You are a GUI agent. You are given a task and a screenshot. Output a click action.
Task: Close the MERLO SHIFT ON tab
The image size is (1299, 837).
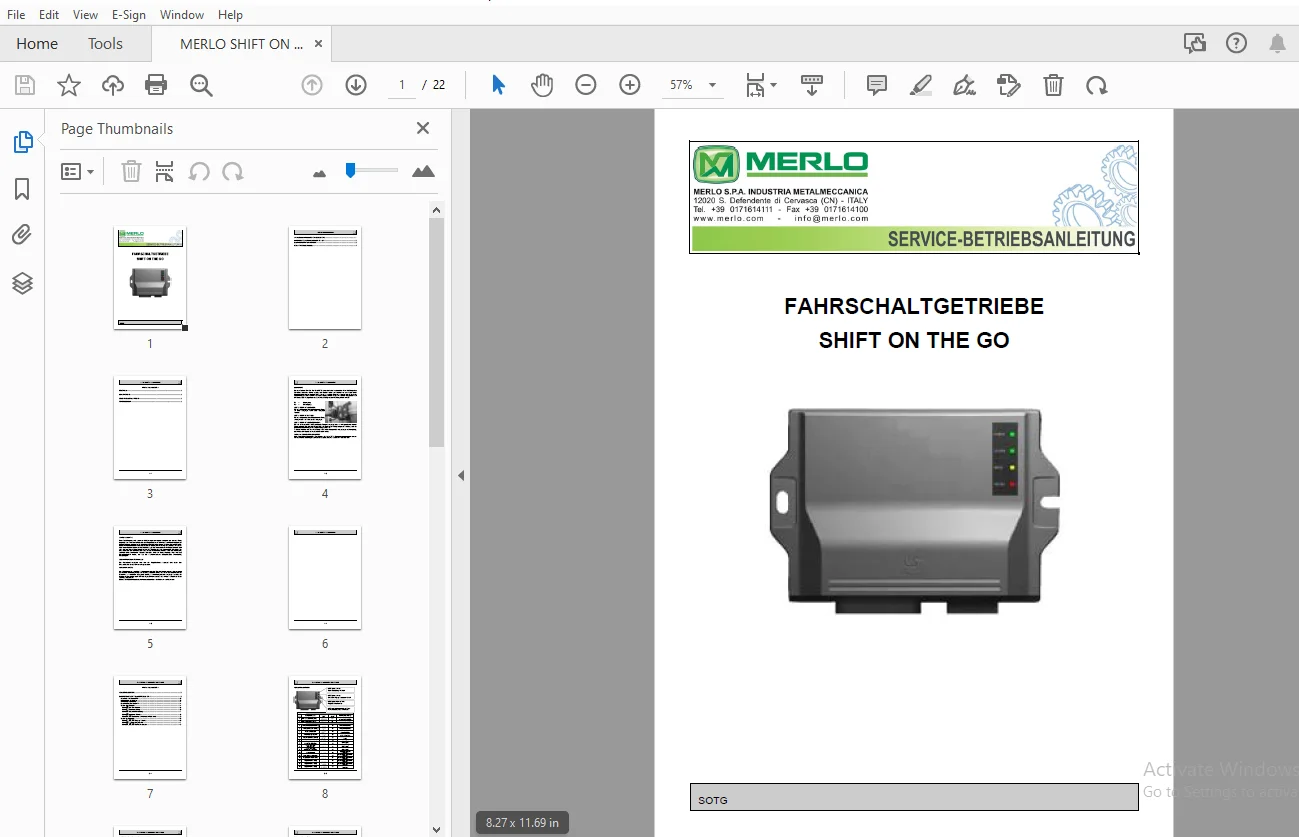point(318,44)
